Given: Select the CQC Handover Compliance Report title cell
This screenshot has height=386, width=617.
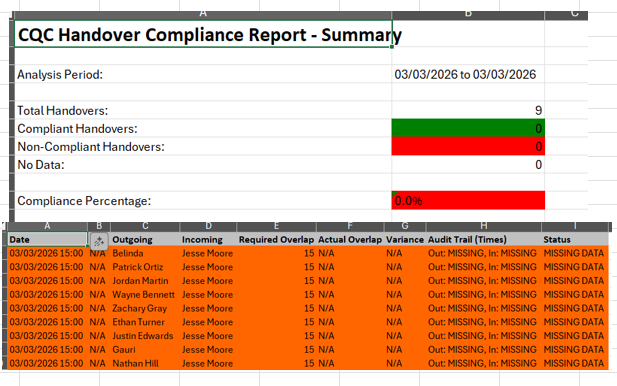Looking at the screenshot, I should point(203,34).
